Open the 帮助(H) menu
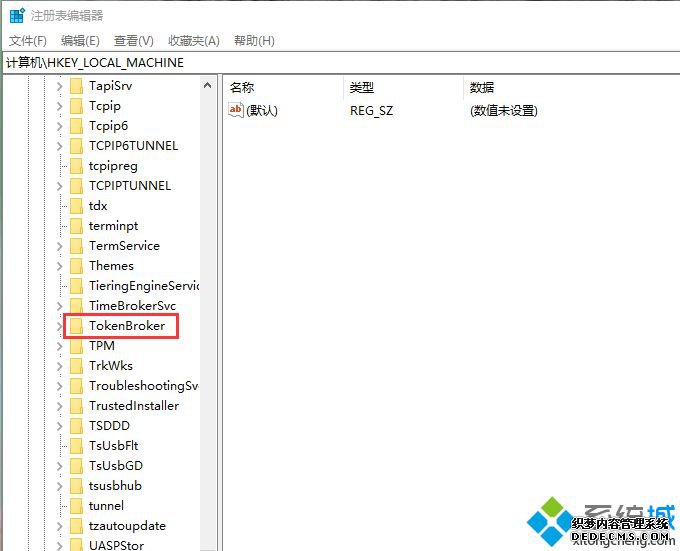This screenshot has height=551, width=680. tap(254, 41)
